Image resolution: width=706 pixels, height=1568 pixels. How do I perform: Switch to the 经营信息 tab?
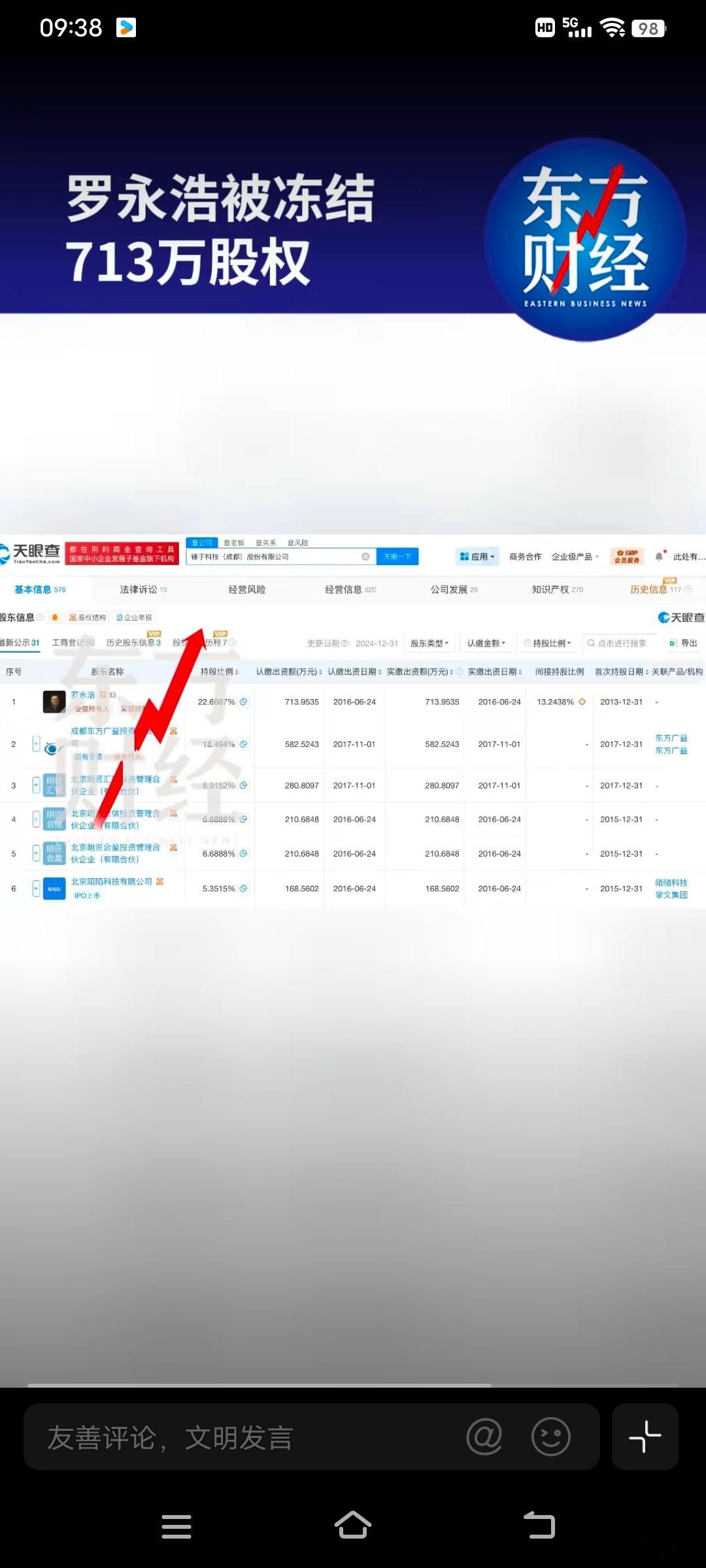(350, 589)
